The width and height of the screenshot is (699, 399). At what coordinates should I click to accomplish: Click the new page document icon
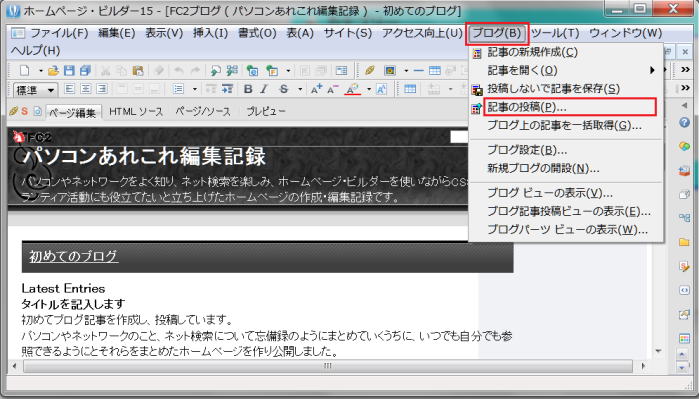pyautogui.click(x=25, y=70)
